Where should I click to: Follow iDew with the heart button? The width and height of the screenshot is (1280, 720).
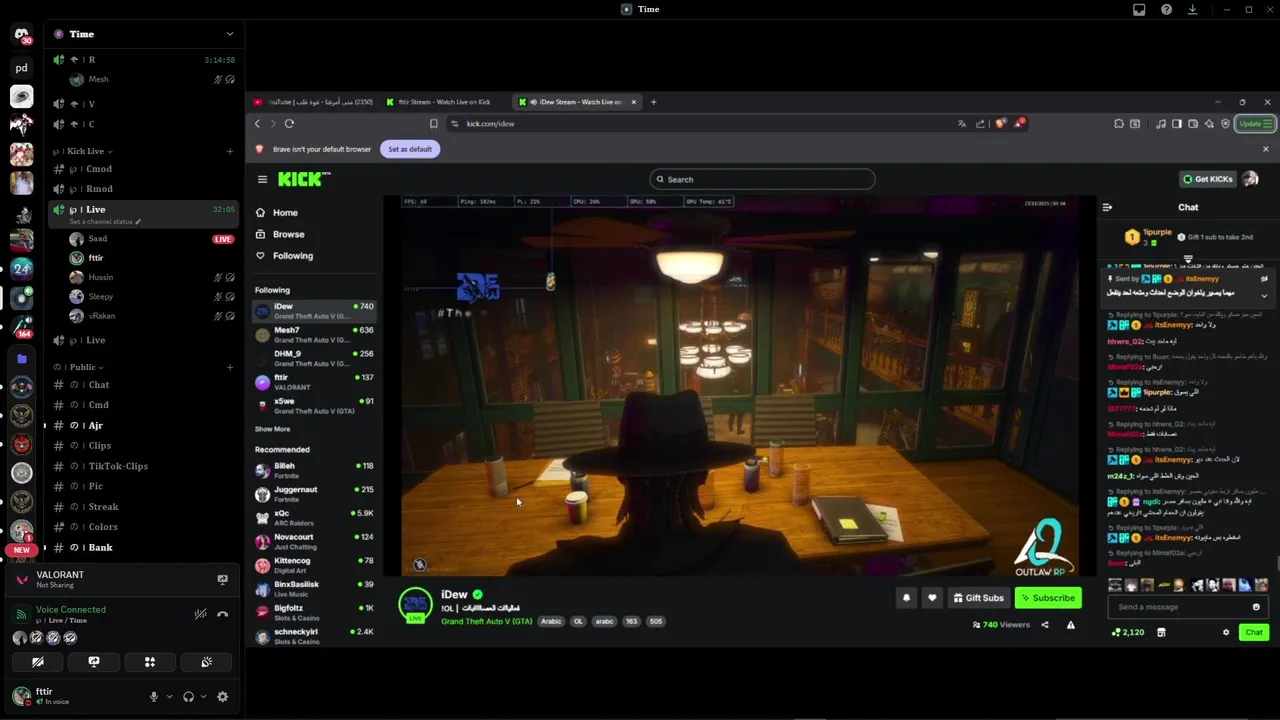[932, 598]
